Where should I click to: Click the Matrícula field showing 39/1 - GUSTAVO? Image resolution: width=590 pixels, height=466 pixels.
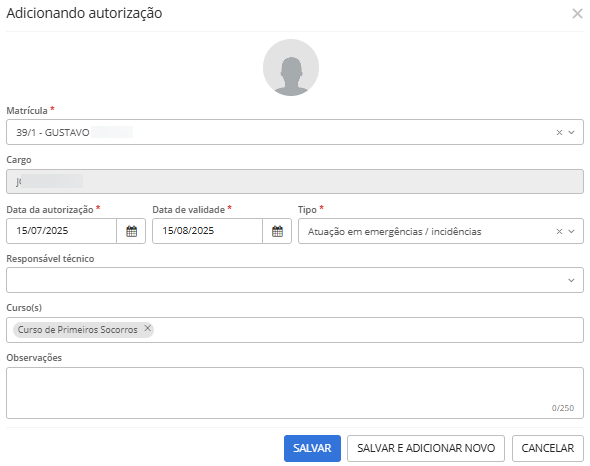point(295,132)
